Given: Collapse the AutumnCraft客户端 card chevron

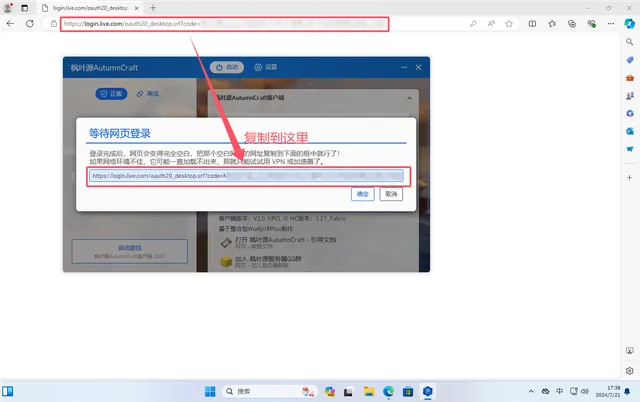Looking at the screenshot, I should coord(409,98).
